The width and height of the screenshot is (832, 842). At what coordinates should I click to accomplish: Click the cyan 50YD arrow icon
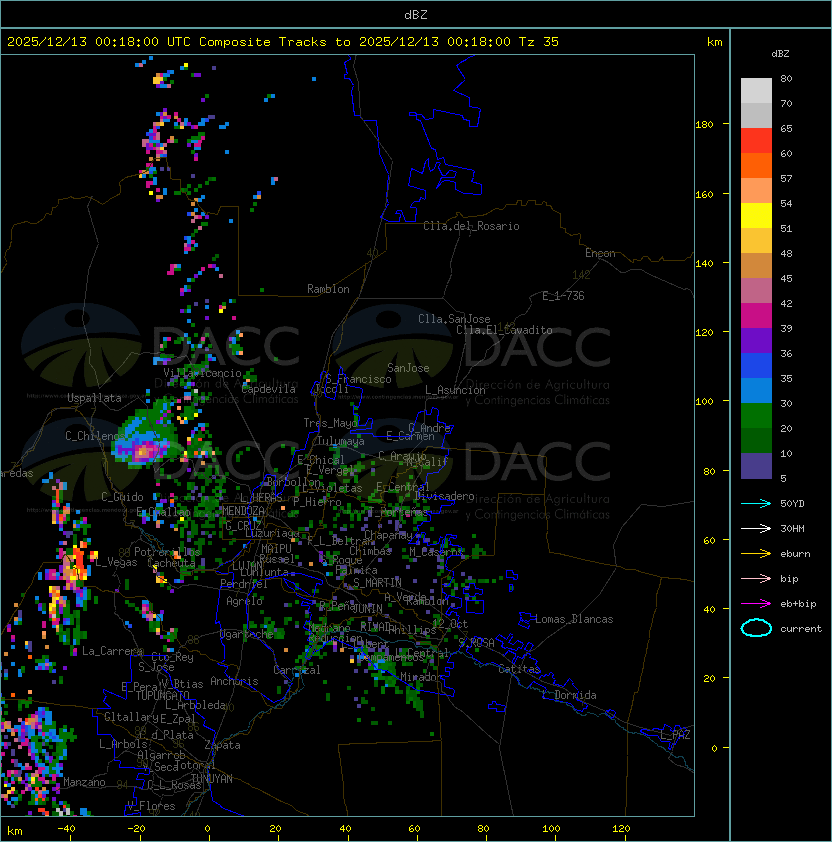click(x=756, y=504)
